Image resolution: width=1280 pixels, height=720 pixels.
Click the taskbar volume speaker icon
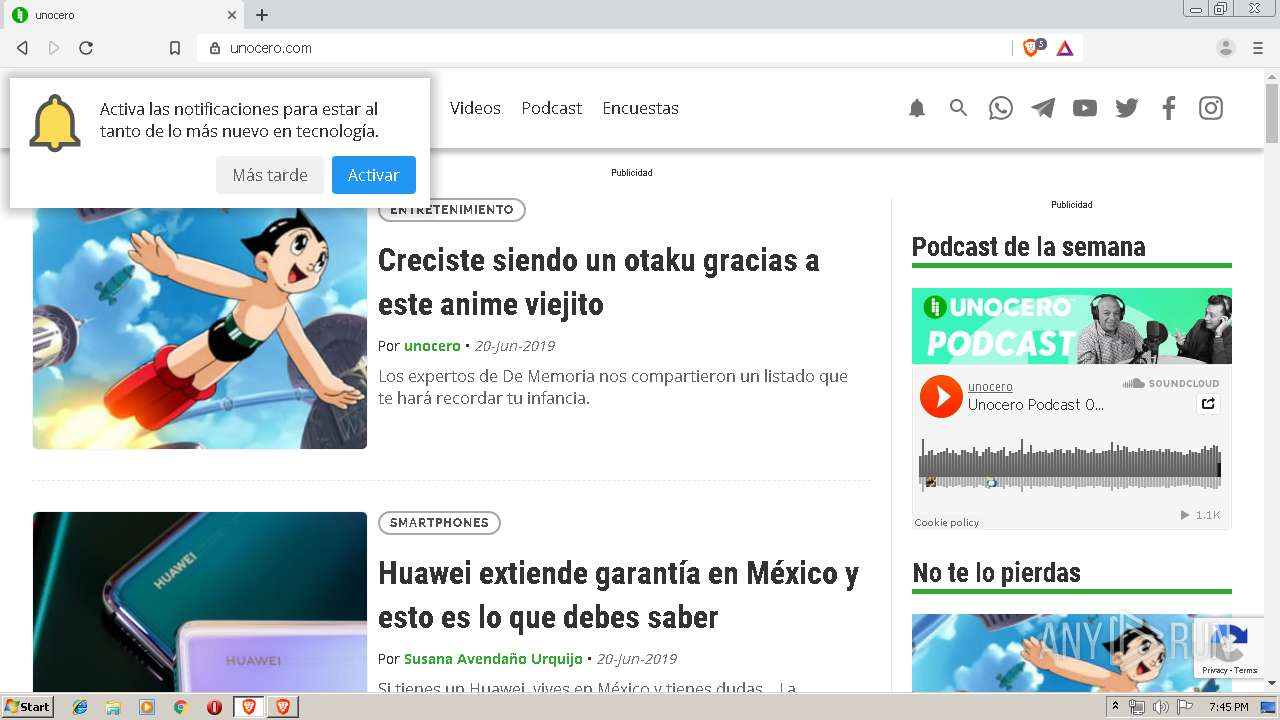pyautogui.click(x=1161, y=707)
